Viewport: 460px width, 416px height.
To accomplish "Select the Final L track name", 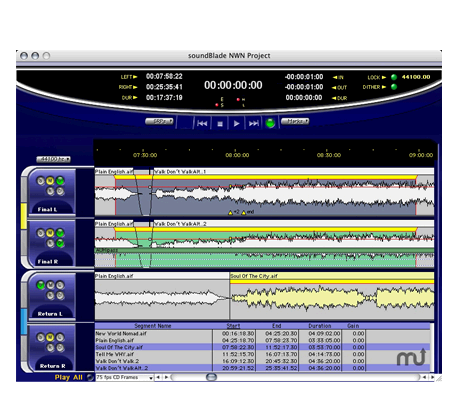I will 47,209.
